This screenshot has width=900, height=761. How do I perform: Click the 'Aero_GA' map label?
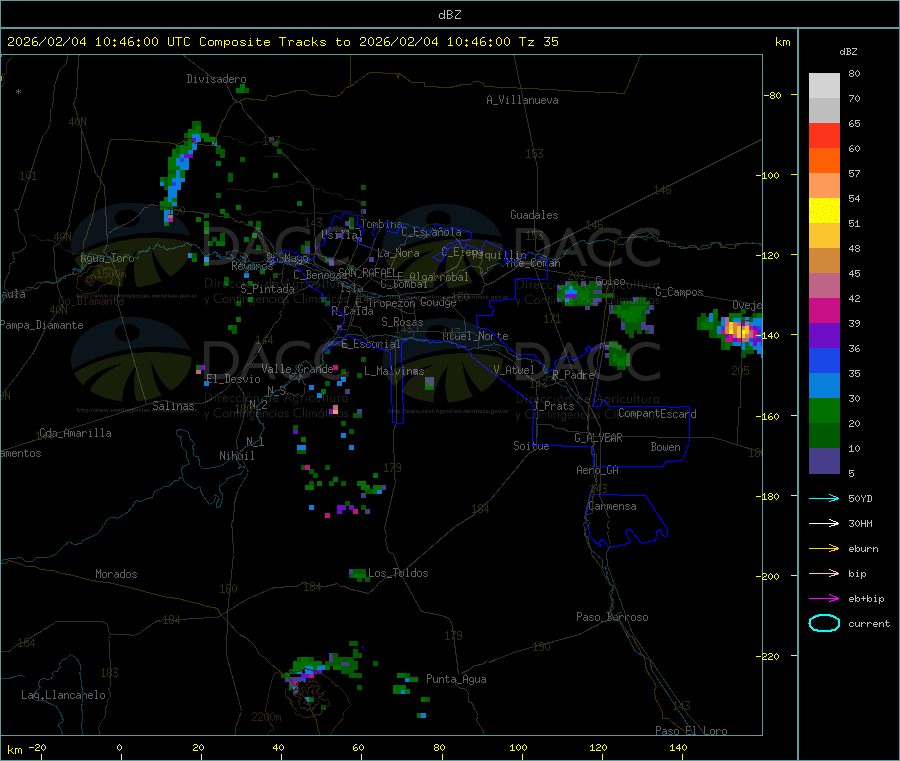tap(598, 470)
